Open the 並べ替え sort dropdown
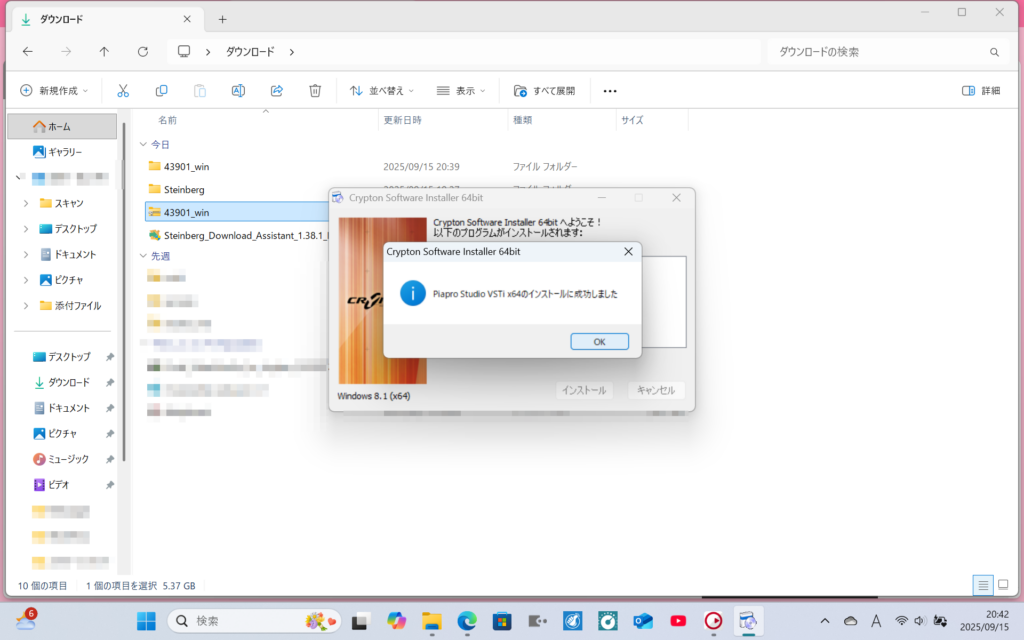The height and width of the screenshot is (640, 1024). 381,90
